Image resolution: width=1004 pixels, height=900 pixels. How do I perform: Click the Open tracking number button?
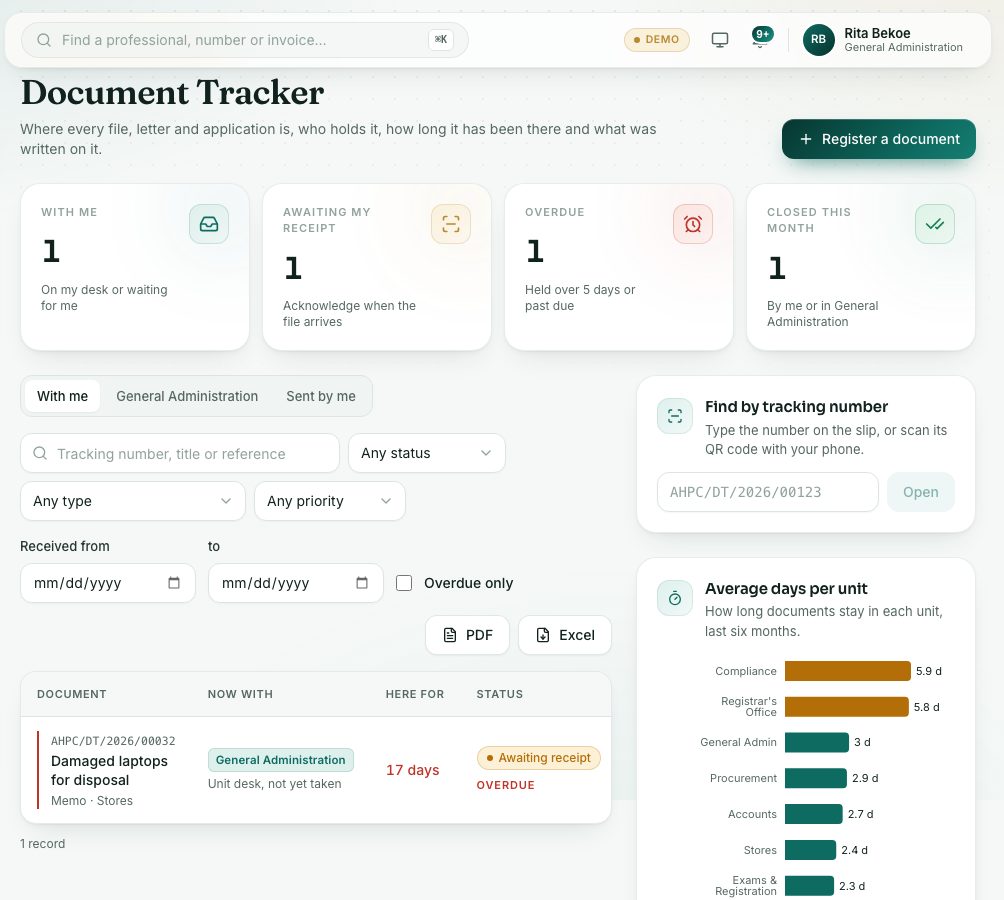point(921,492)
